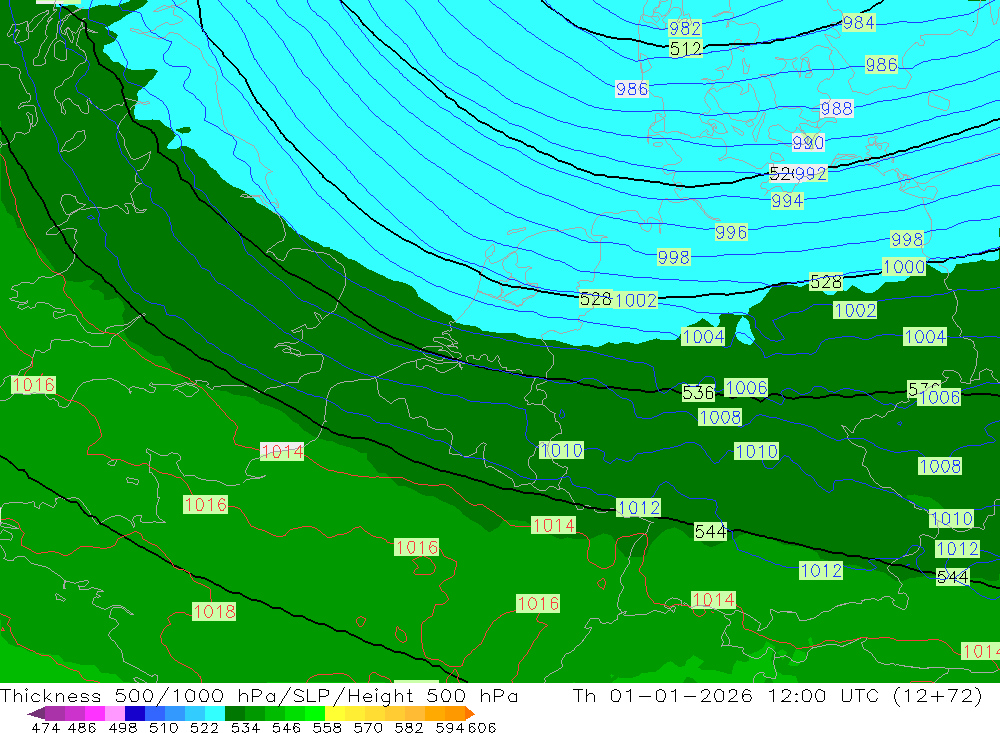This screenshot has width=1000, height=733.
Task: Click the 1018 red isobar label
Action: (214, 612)
